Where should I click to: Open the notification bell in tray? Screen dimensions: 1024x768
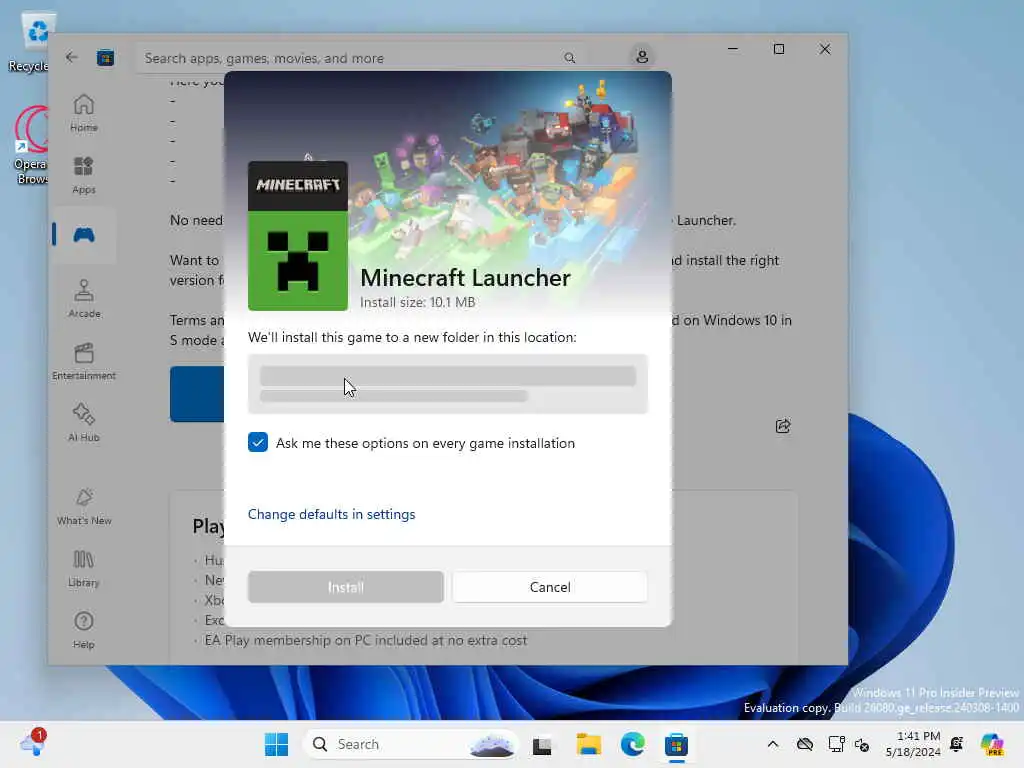(957, 744)
